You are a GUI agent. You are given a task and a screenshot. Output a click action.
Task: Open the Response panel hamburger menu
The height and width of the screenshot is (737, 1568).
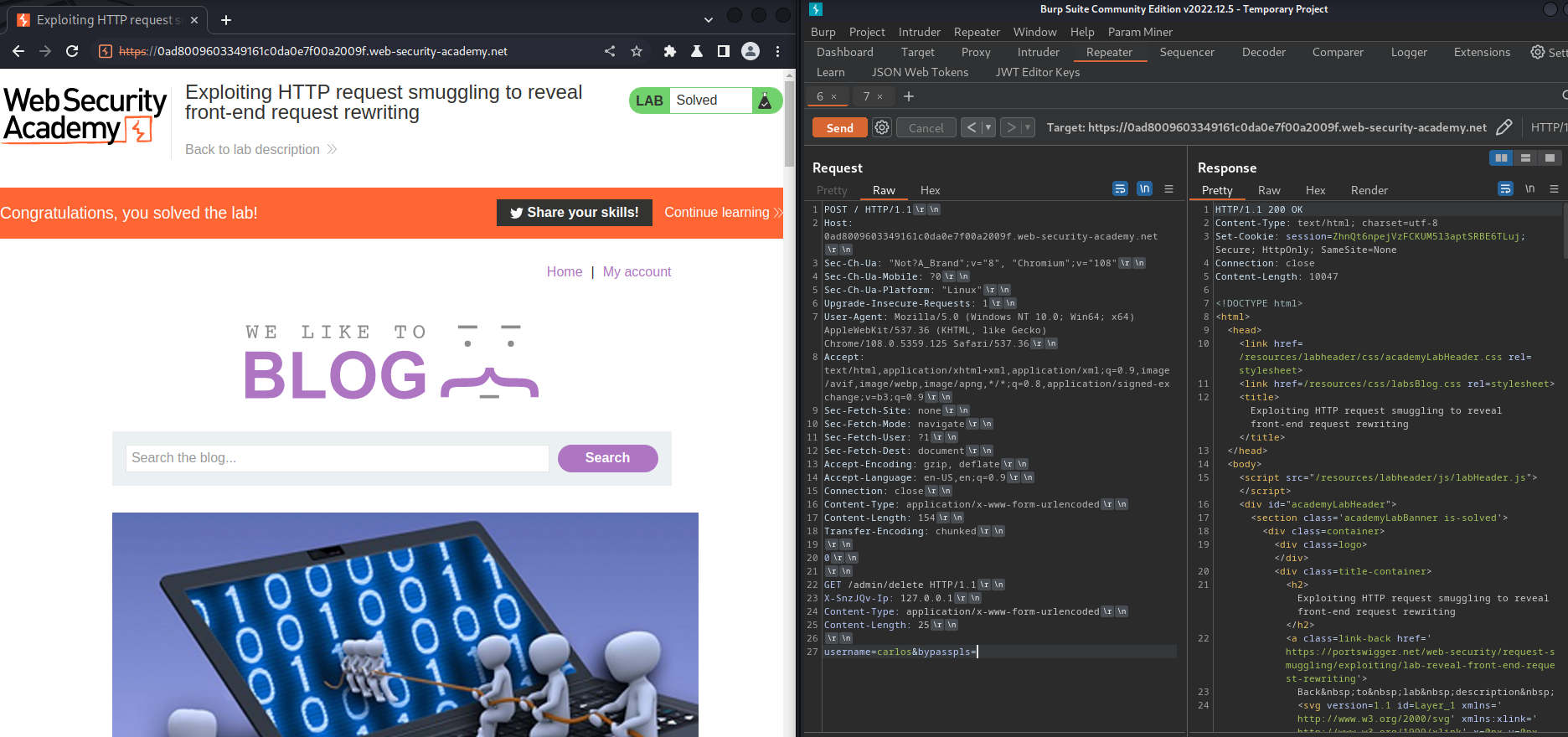pos(1554,189)
